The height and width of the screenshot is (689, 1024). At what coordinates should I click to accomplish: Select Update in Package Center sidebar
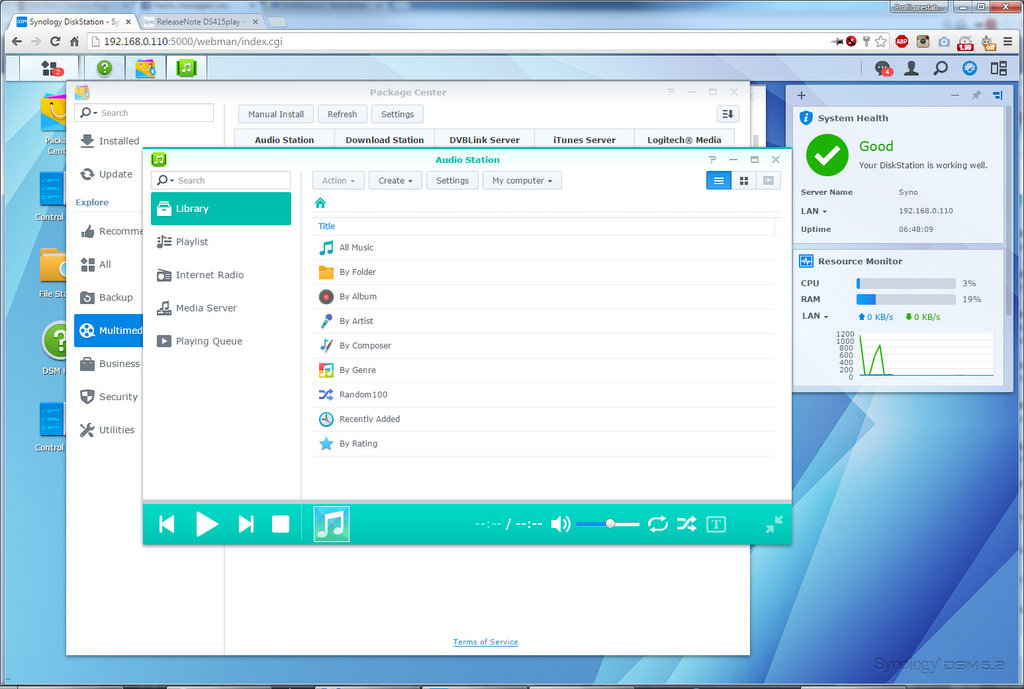click(110, 174)
